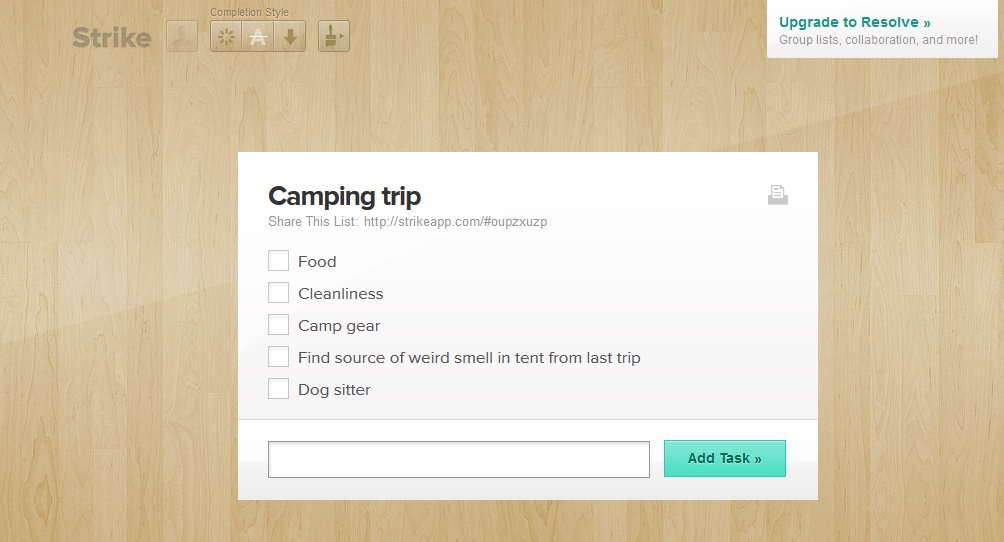Tick the weird smell in tent task
The image size is (1004, 542).
[278, 357]
